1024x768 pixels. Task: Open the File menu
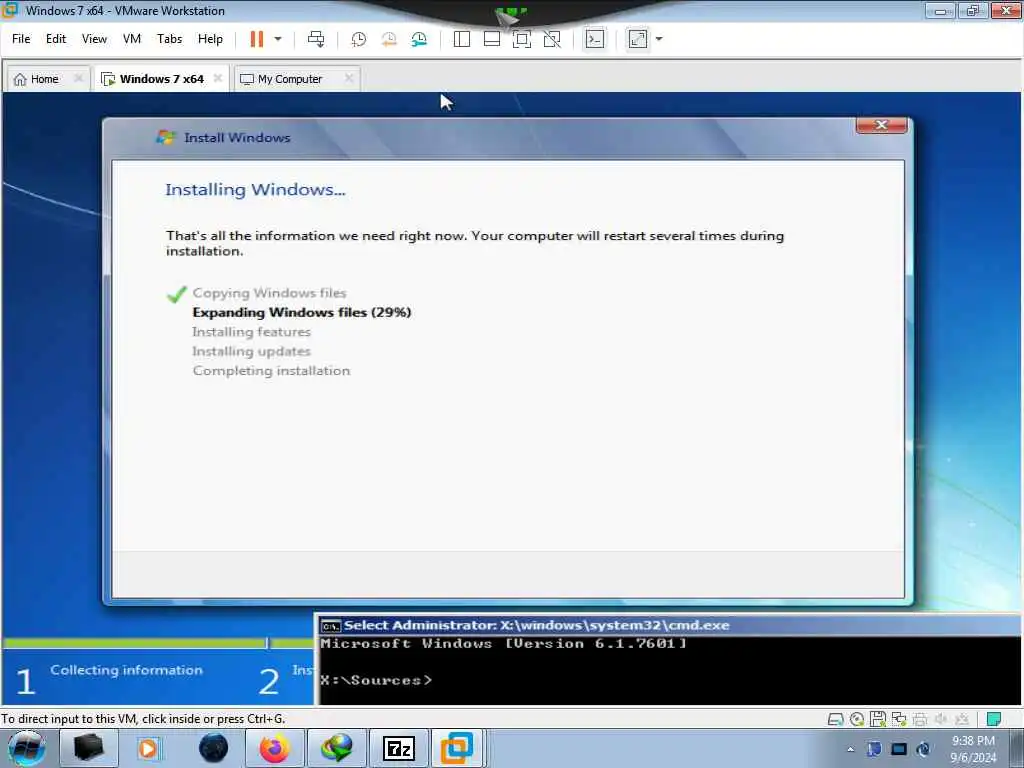(x=21, y=39)
